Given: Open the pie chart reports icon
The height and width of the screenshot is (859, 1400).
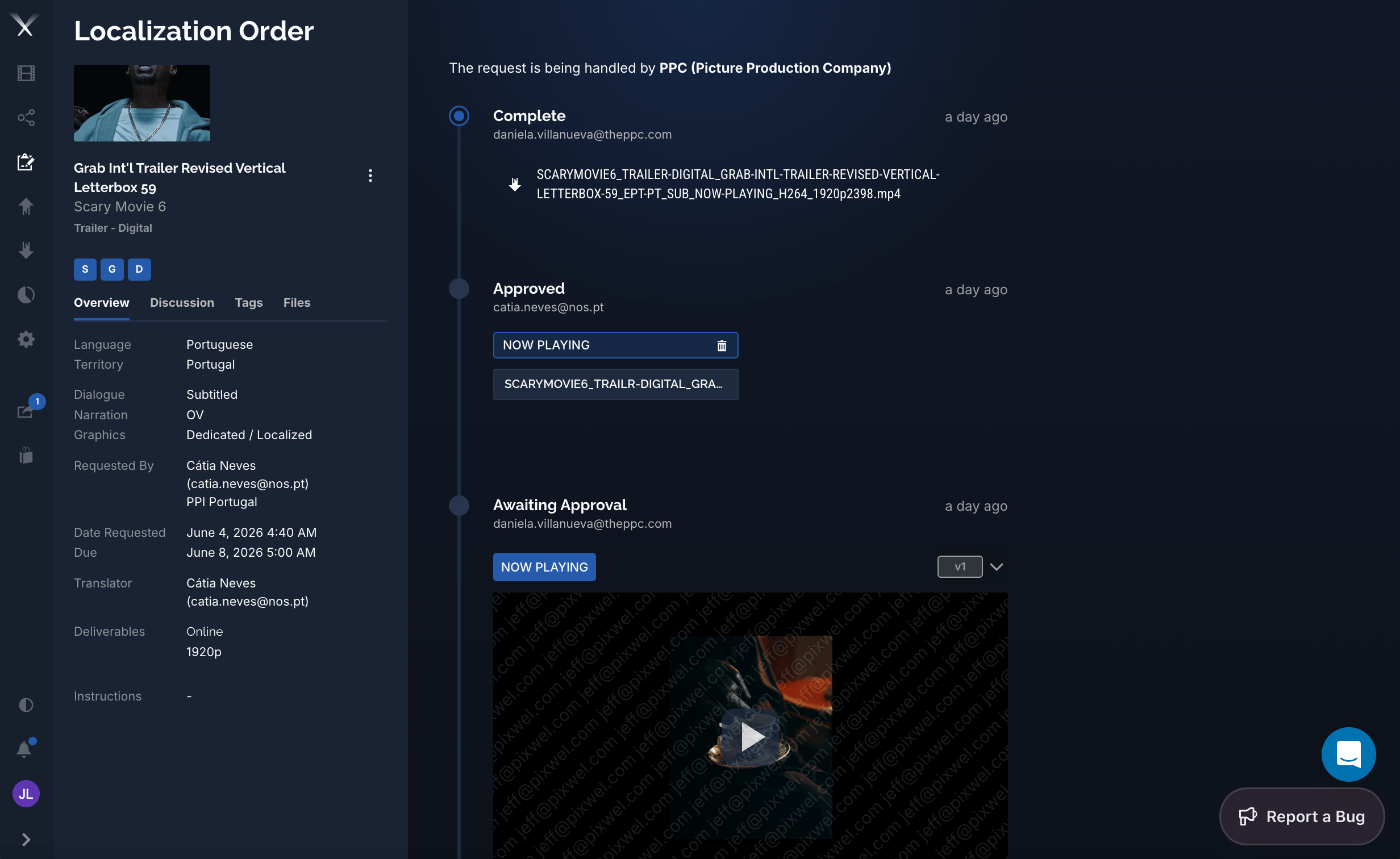Looking at the screenshot, I should coord(26,295).
